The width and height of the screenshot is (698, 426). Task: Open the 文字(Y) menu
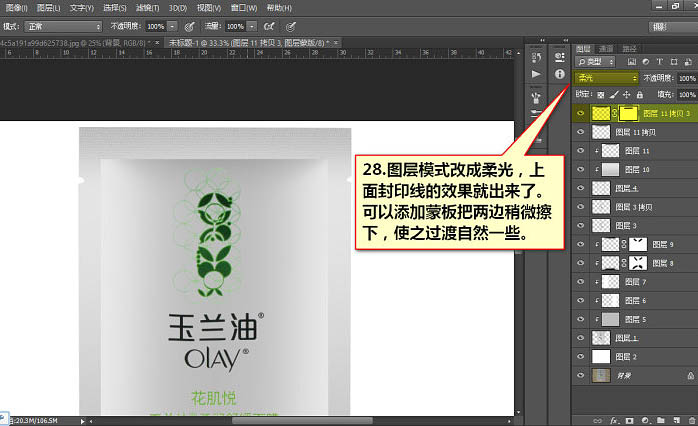point(81,8)
